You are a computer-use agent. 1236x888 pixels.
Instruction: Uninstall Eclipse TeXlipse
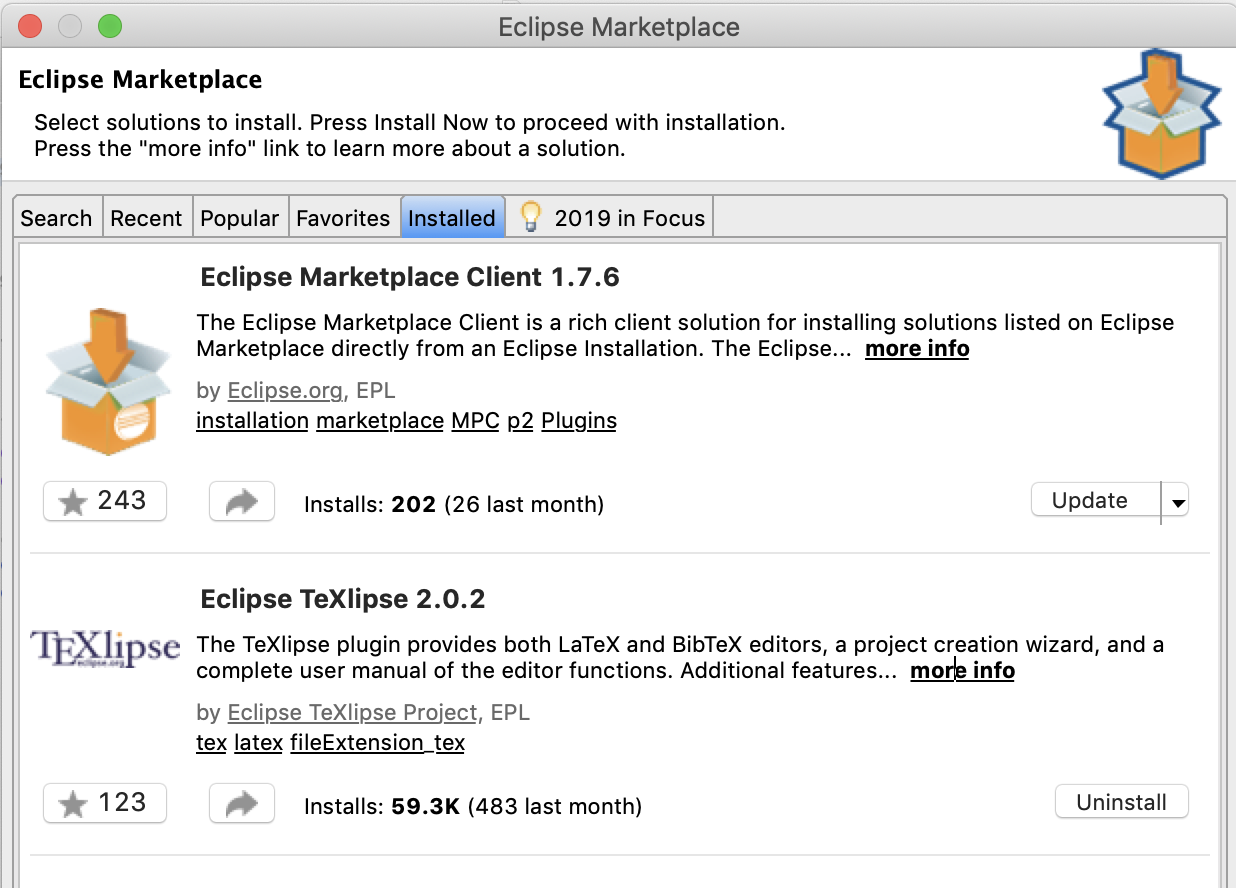pos(1122,802)
